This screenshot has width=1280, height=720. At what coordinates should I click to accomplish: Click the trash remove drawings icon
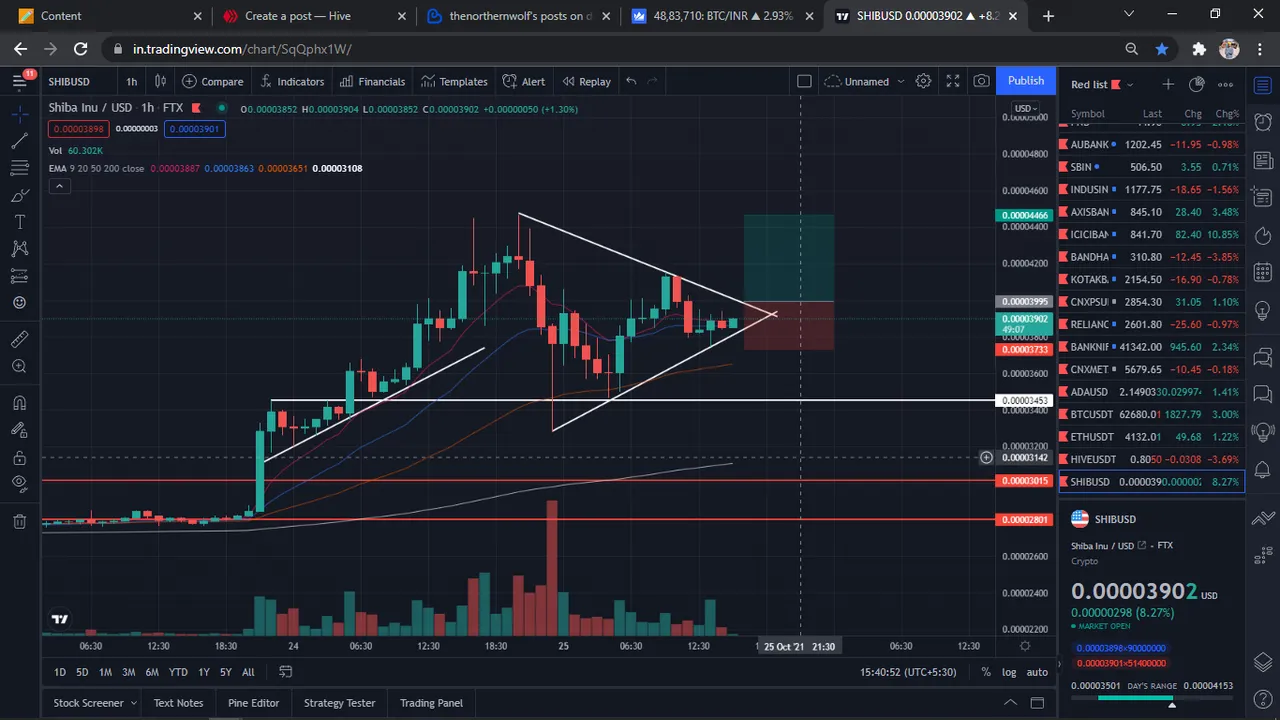click(20, 521)
